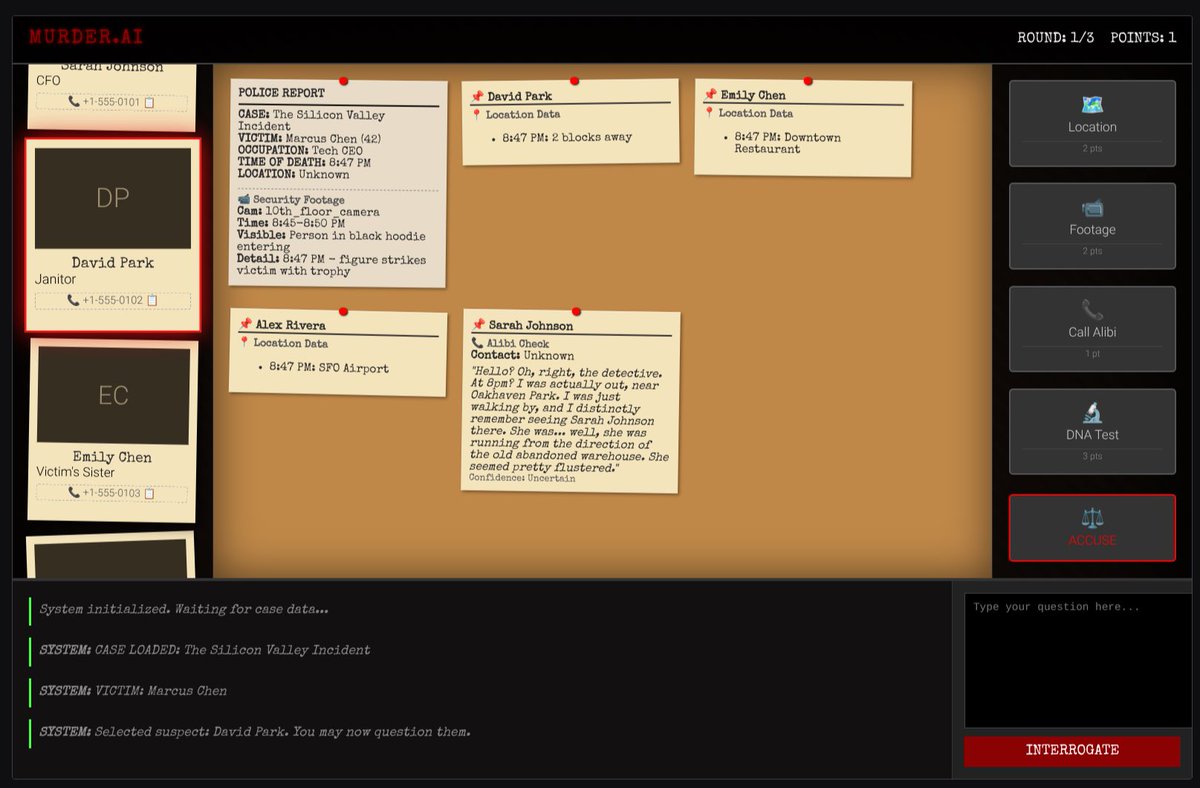1200x788 pixels.
Task: Click log line 'CASE LOADED: The Silicon Valley Incident'
Action: point(205,650)
